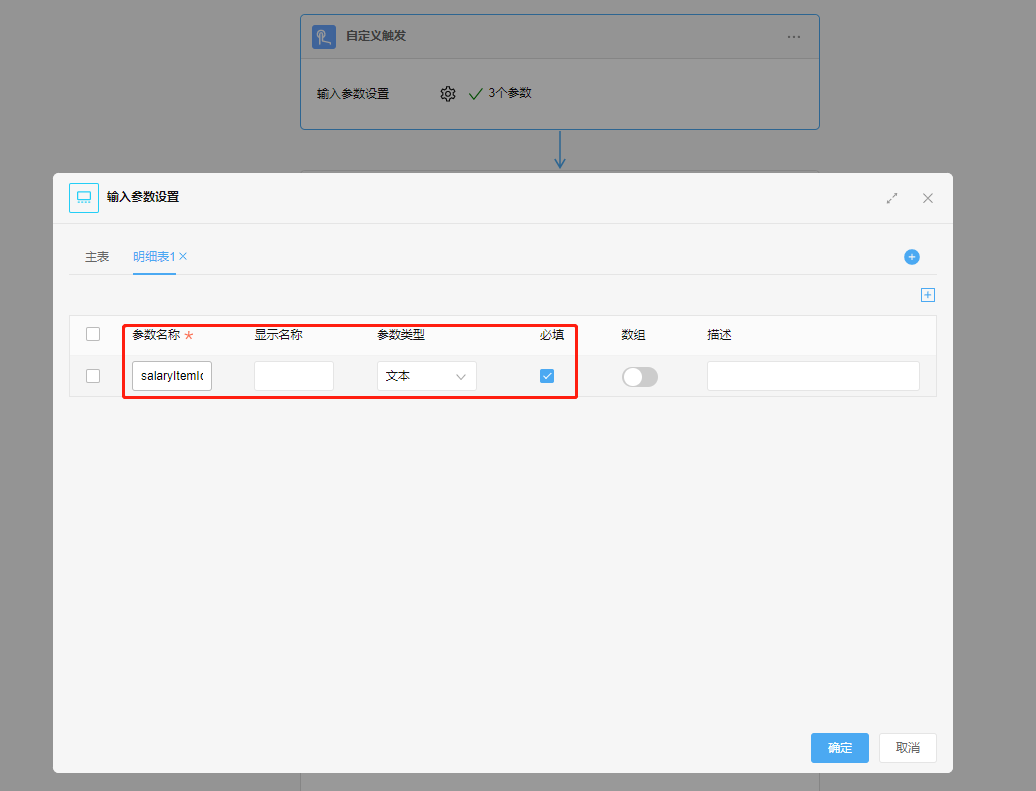This screenshot has height=791, width=1036.
Task: Click the parameter name input field
Action: 172,376
